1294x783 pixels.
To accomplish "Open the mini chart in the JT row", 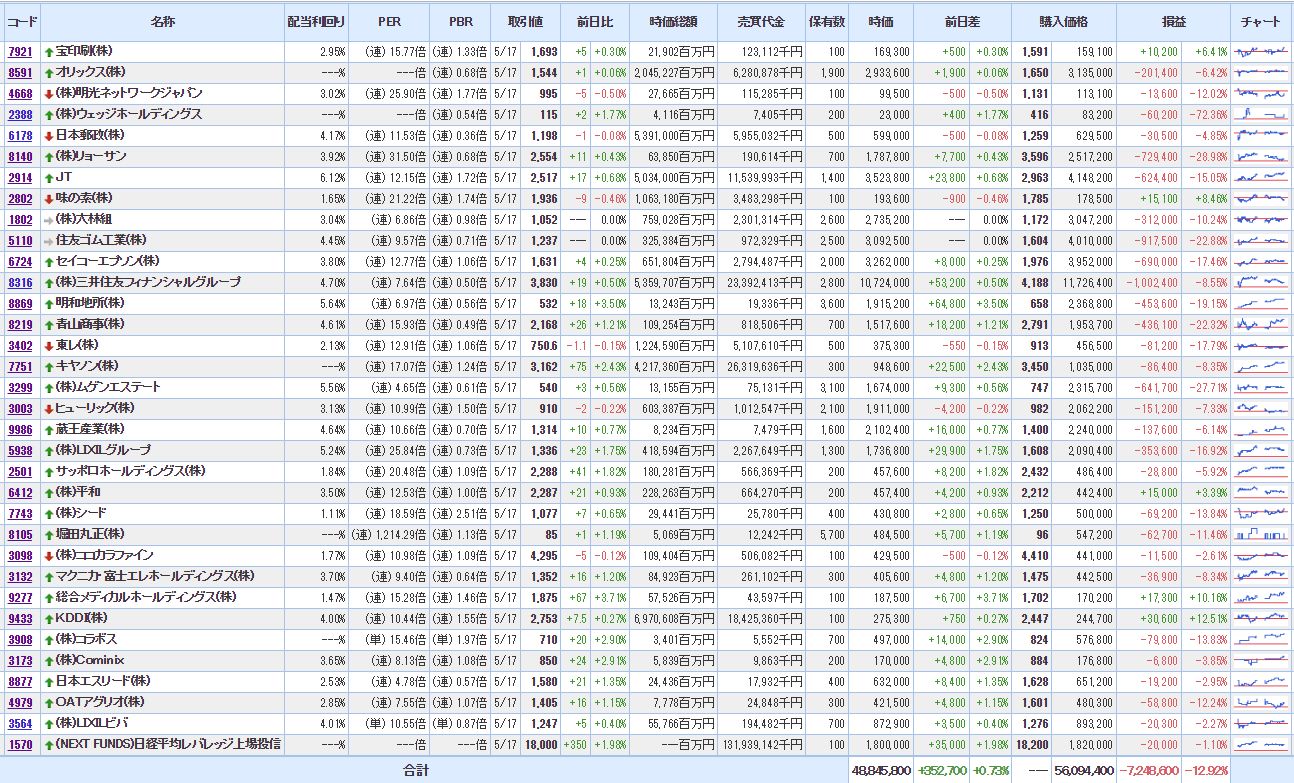I will point(1260,177).
